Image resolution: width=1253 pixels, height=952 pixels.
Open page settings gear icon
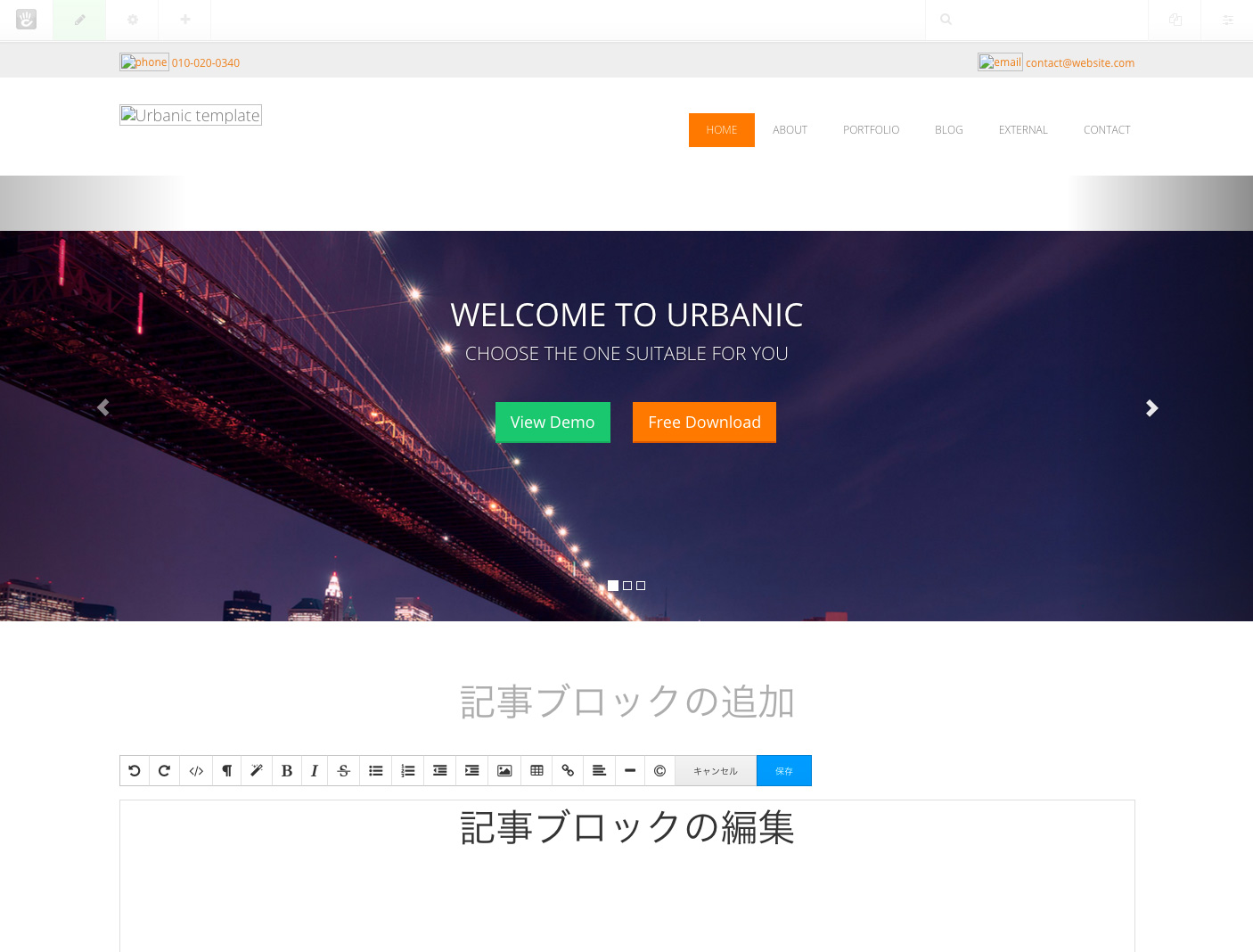click(x=132, y=20)
